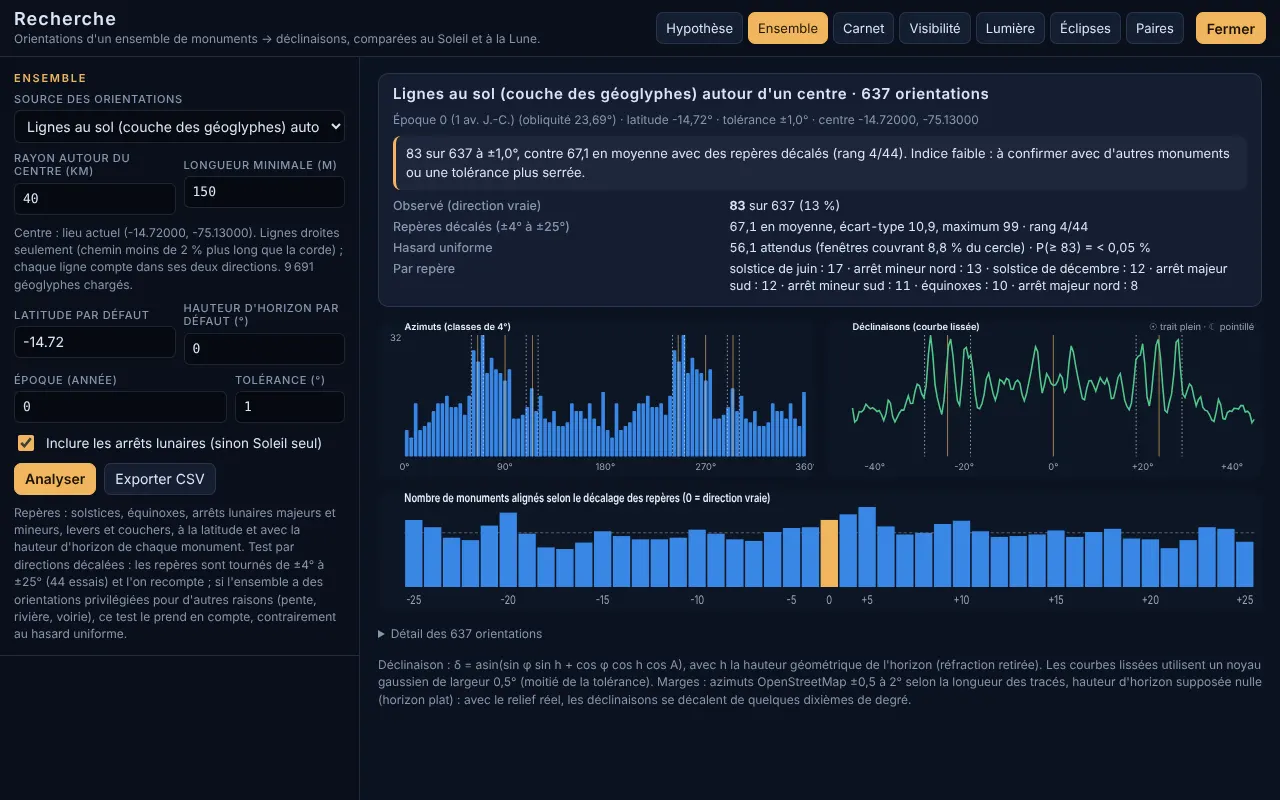
Task: Select the Ensemble tab
Action: click(x=788, y=28)
